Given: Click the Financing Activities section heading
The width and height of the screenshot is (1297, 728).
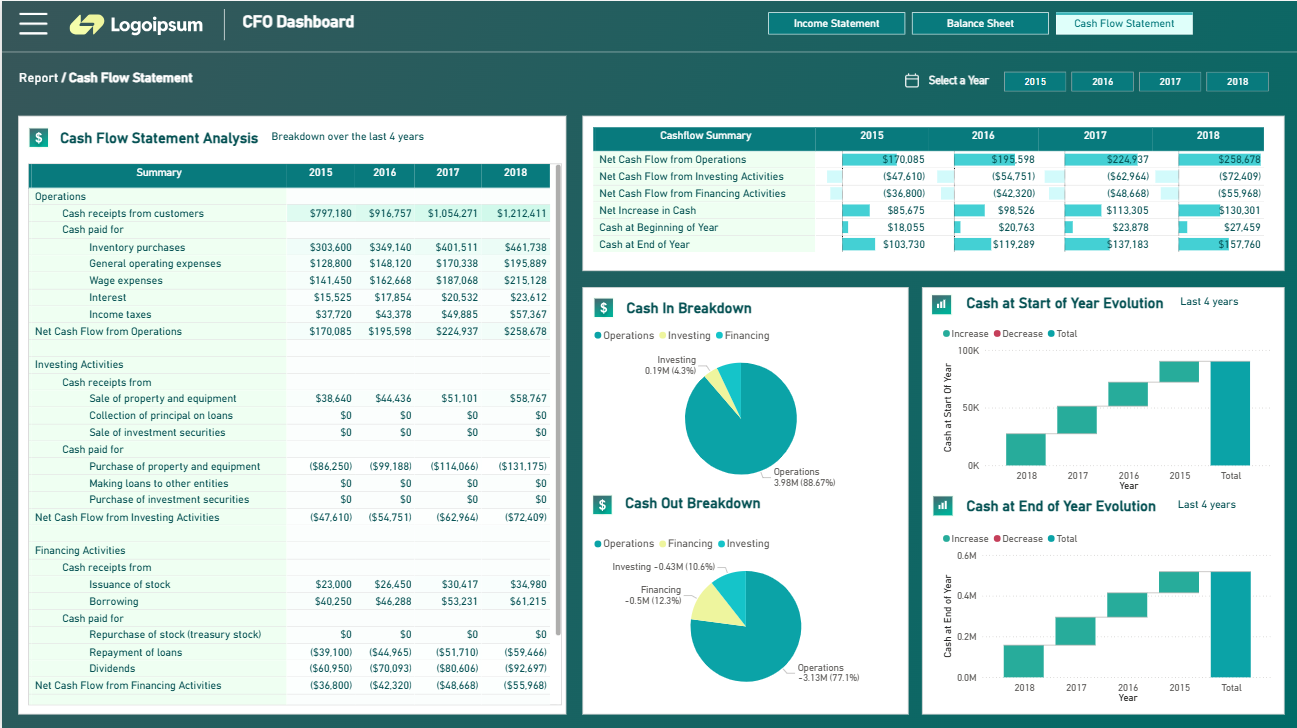Looking at the screenshot, I should [80, 551].
